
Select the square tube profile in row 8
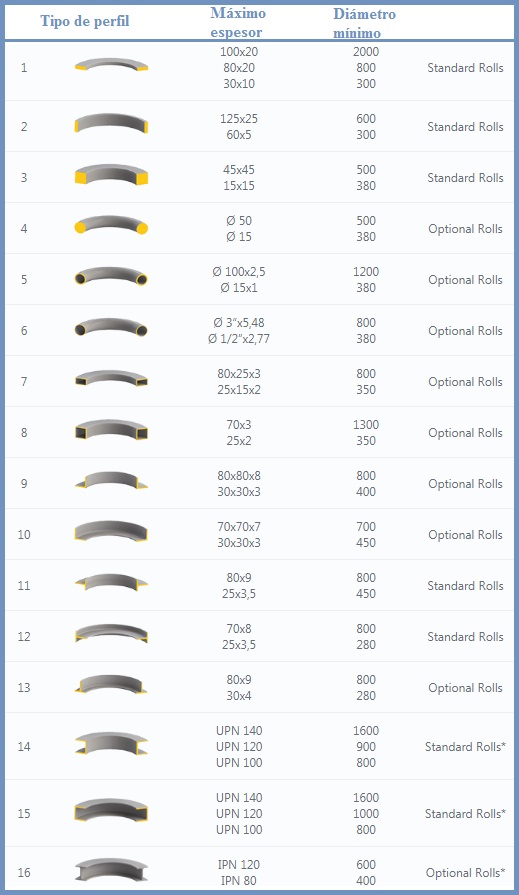point(111,430)
